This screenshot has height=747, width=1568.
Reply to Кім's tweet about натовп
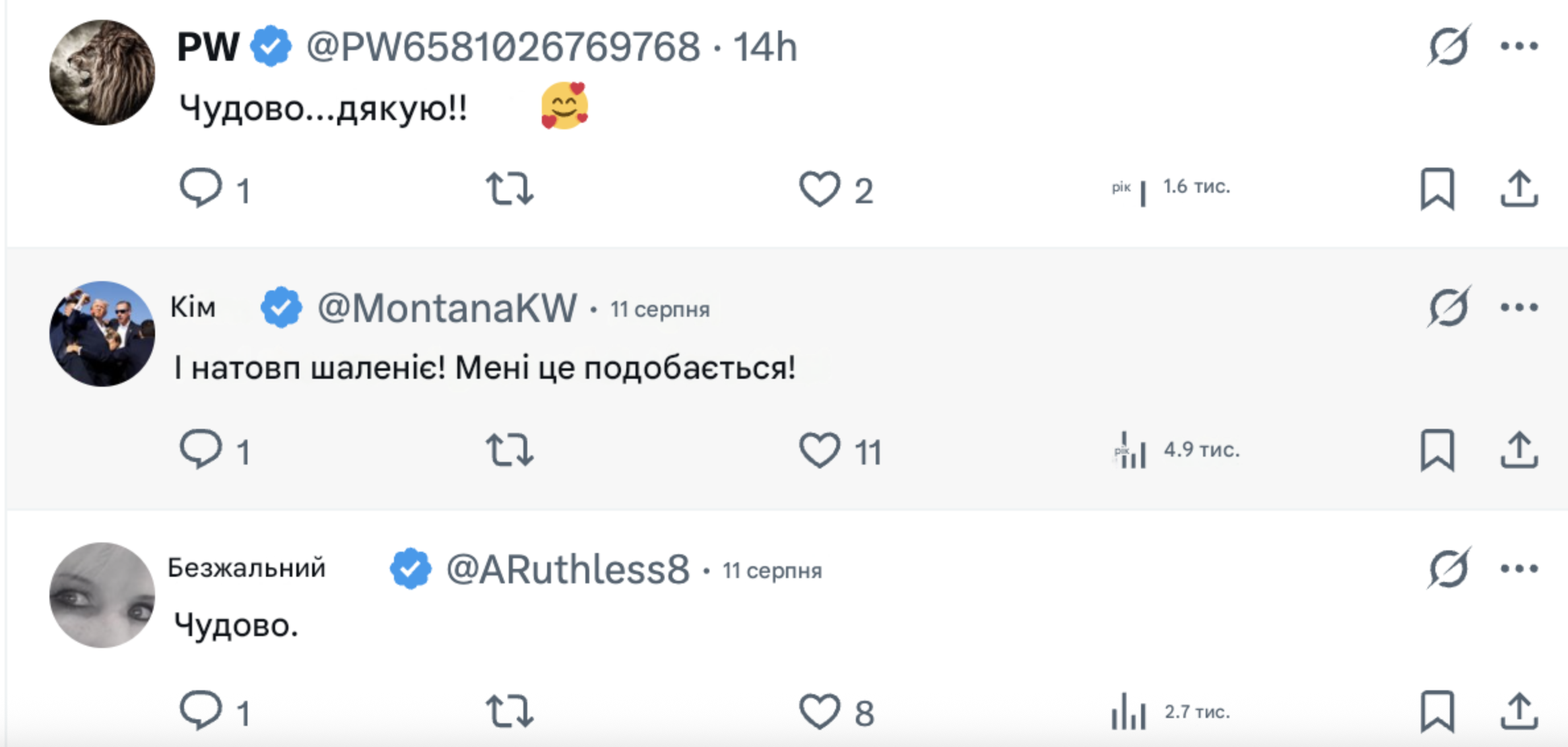click(201, 450)
